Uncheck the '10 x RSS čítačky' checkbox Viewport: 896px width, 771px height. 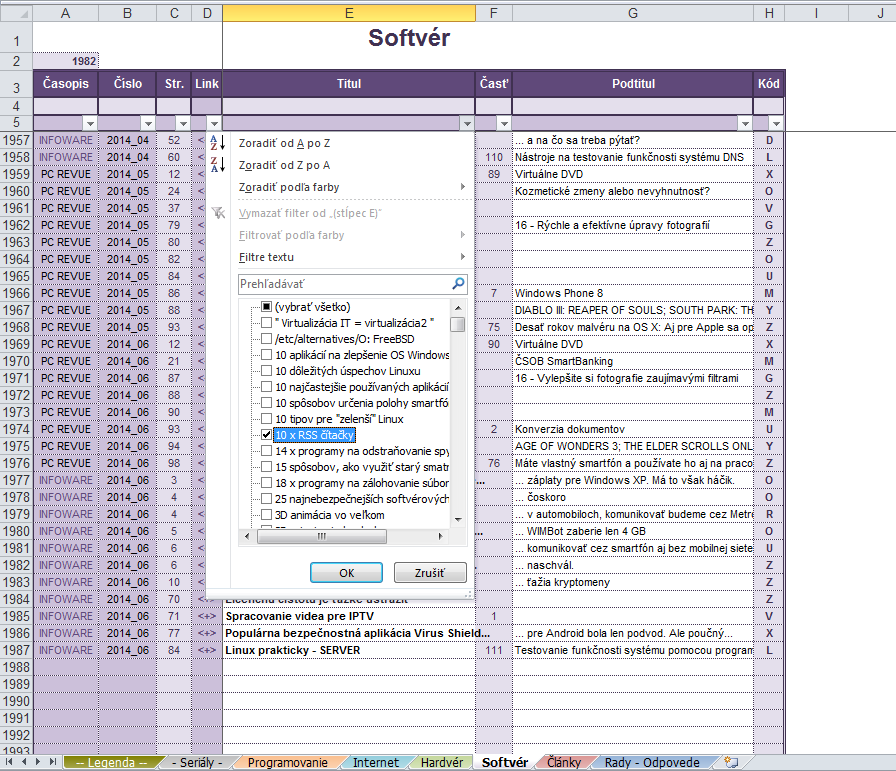(266, 435)
